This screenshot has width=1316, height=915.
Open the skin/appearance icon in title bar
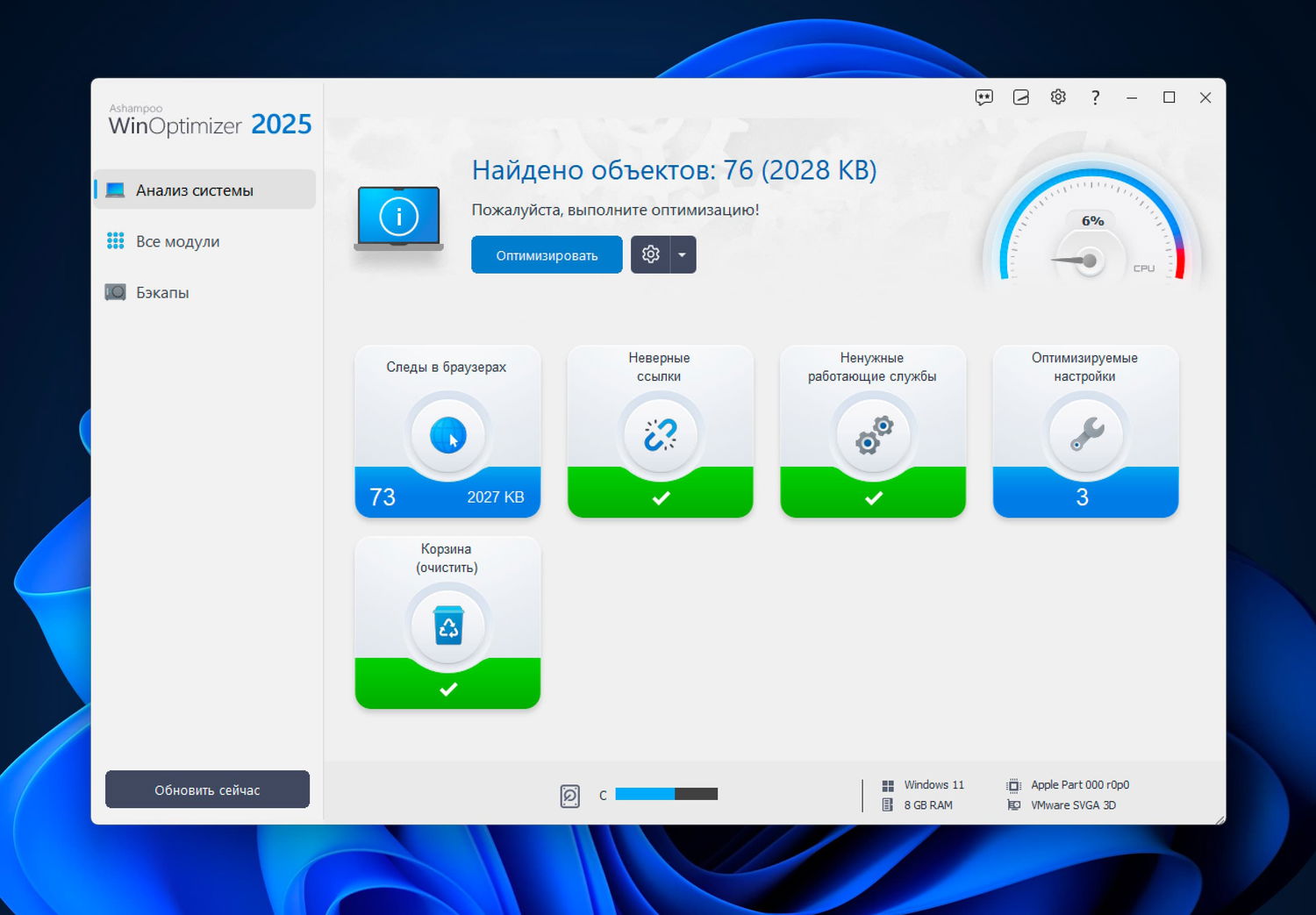point(1021,97)
